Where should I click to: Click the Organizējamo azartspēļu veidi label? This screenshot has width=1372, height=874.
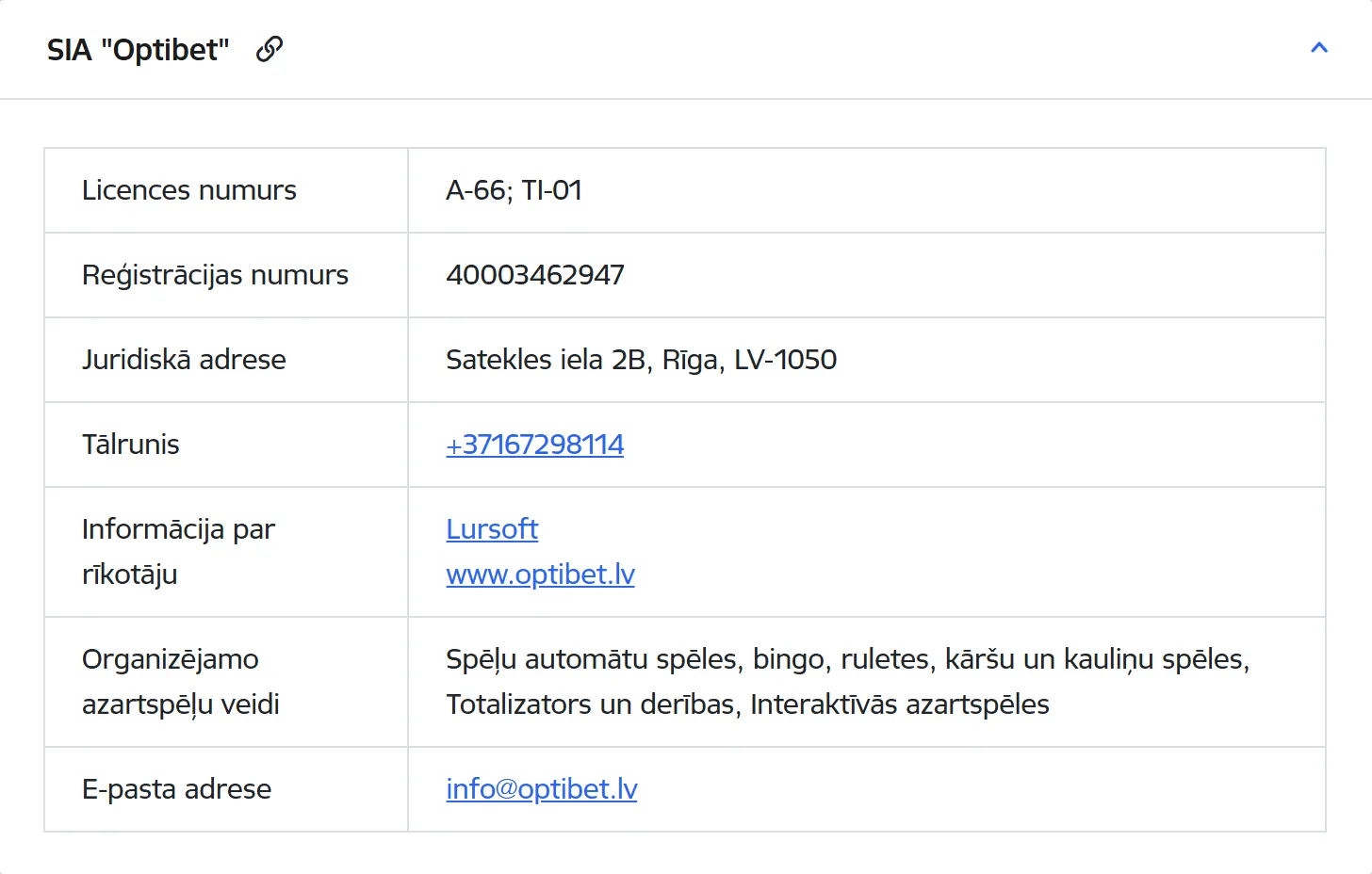point(181,682)
